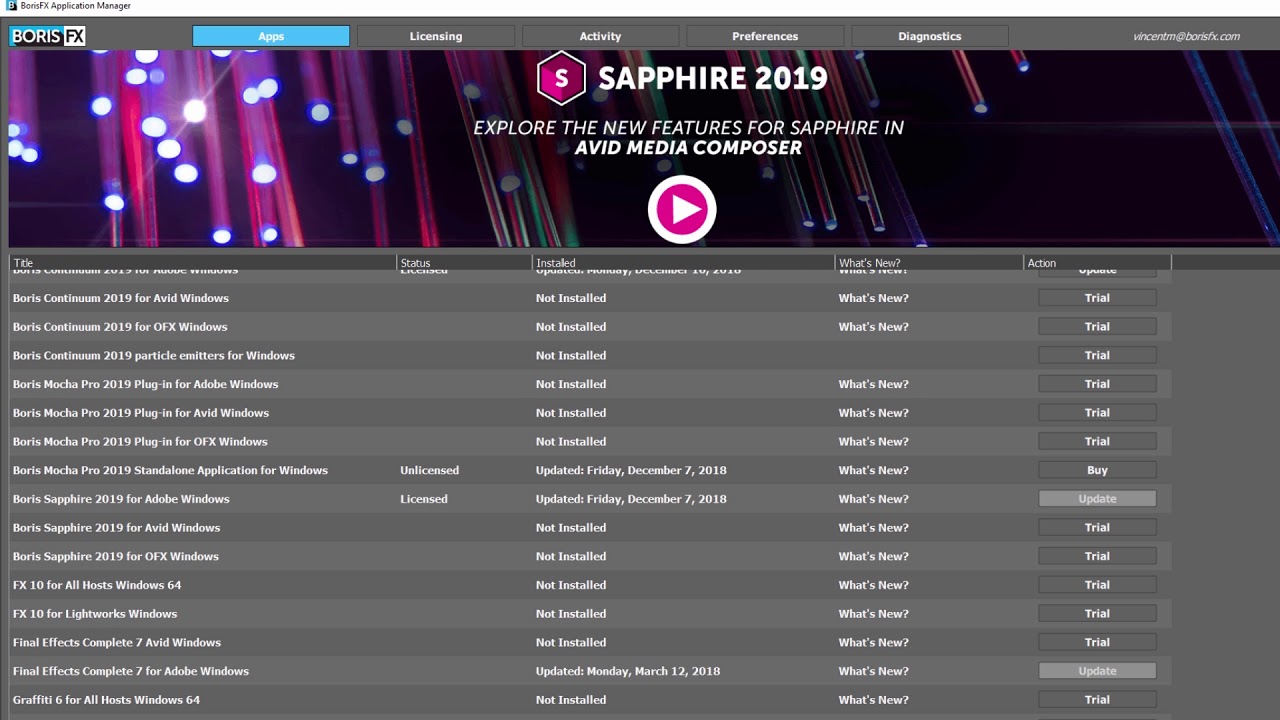Image resolution: width=1280 pixels, height=720 pixels.
Task: Start Trial for Continuum particle emitters
Action: tap(1097, 355)
